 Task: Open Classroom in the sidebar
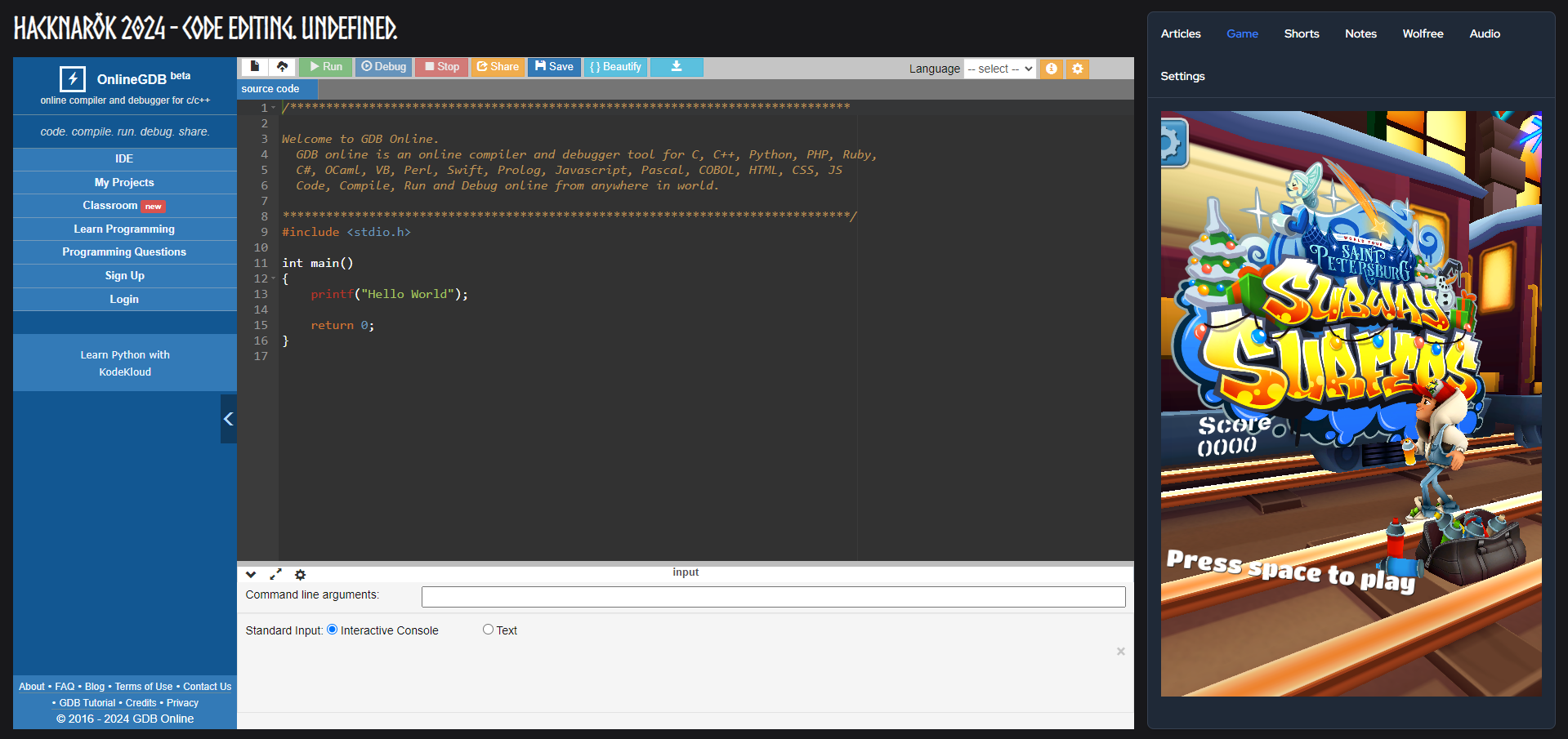point(124,206)
